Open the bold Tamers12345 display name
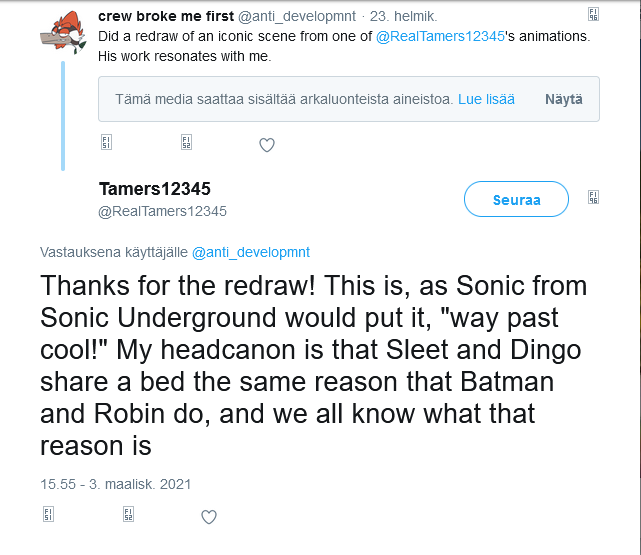Image resolution: width=641 pixels, height=555 pixels. [x=155, y=190]
